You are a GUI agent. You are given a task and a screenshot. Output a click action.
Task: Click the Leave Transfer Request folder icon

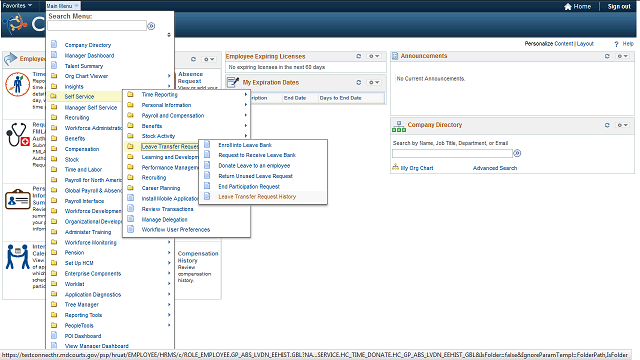(130, 146)
